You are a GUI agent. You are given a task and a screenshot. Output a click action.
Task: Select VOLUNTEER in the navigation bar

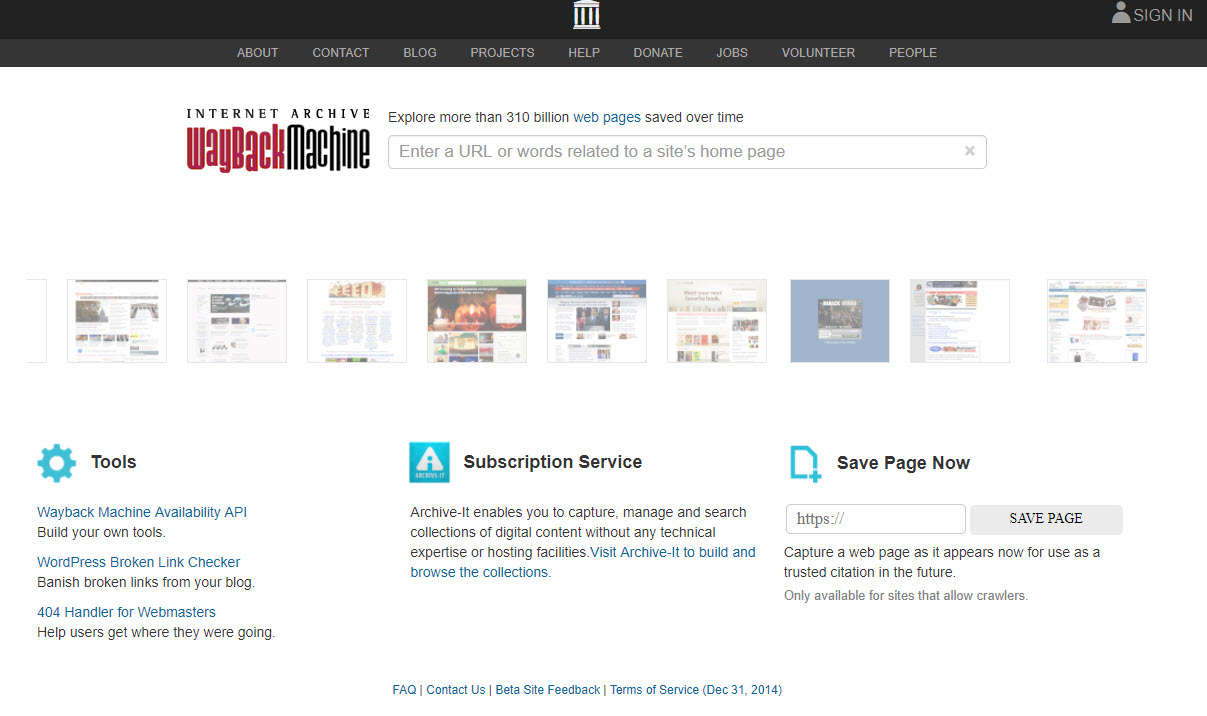point(818,53)
